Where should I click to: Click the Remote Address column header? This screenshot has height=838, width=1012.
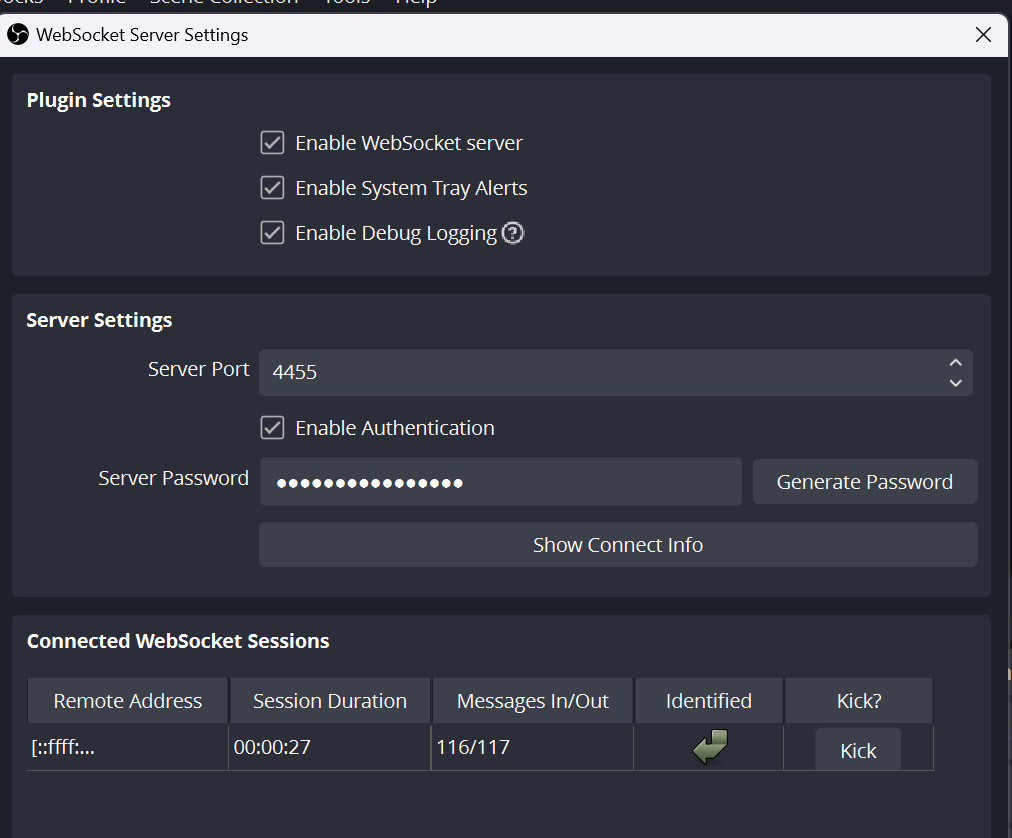(x=128, y=700)
